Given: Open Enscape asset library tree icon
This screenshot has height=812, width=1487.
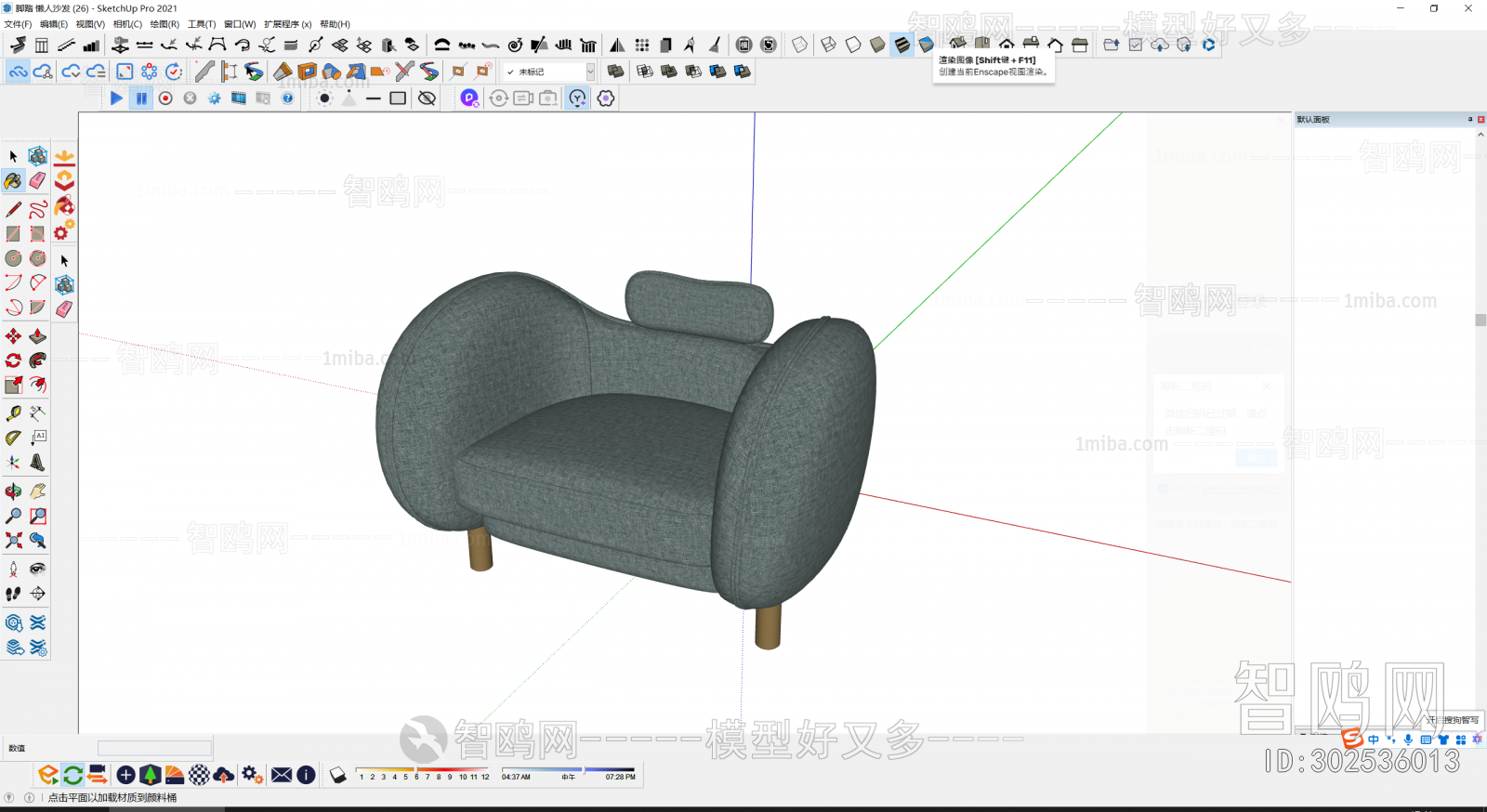Looking at the screenshot, I should coord(150,775).
